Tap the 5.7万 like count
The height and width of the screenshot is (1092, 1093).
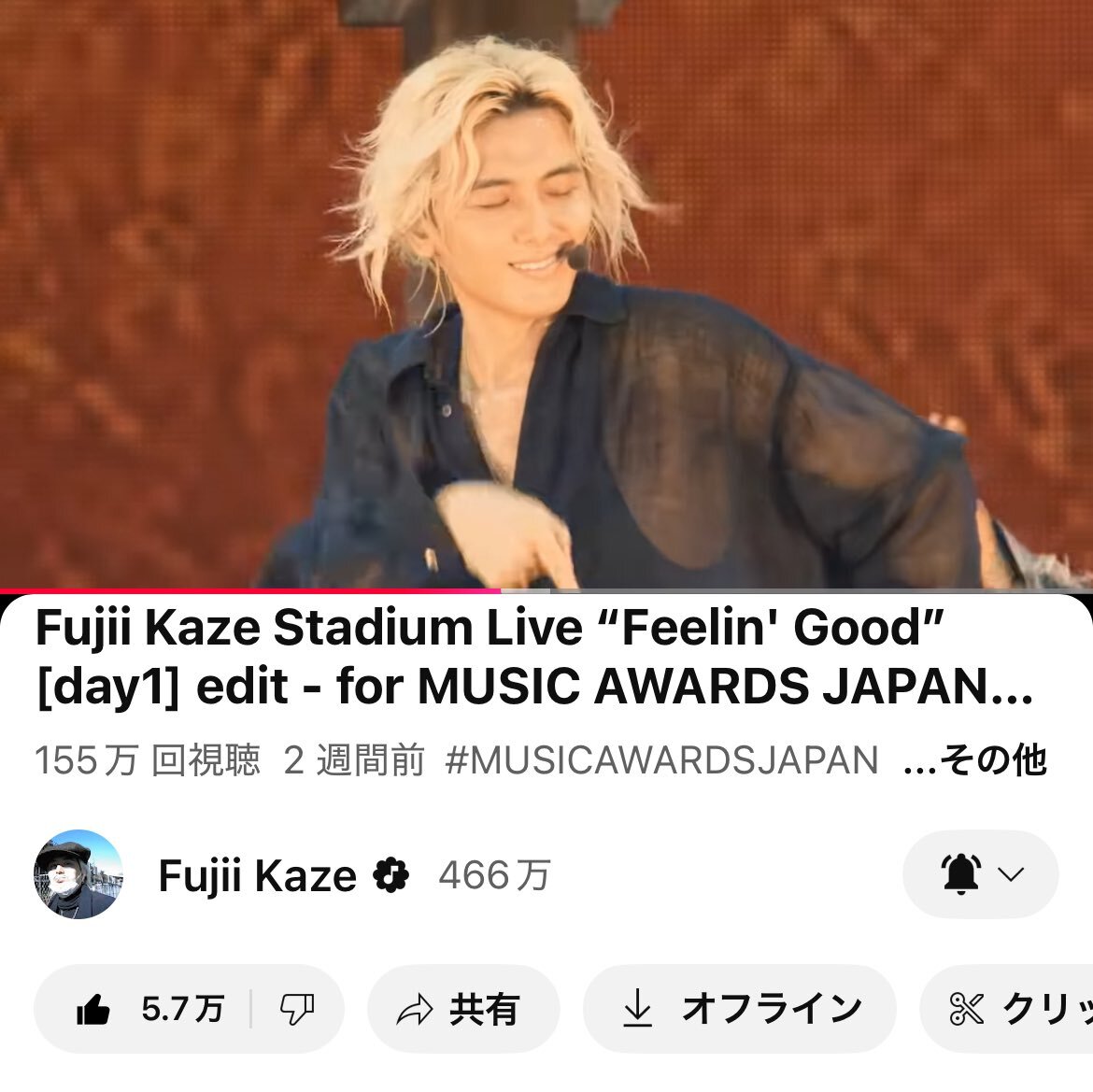pos(182,1008)
